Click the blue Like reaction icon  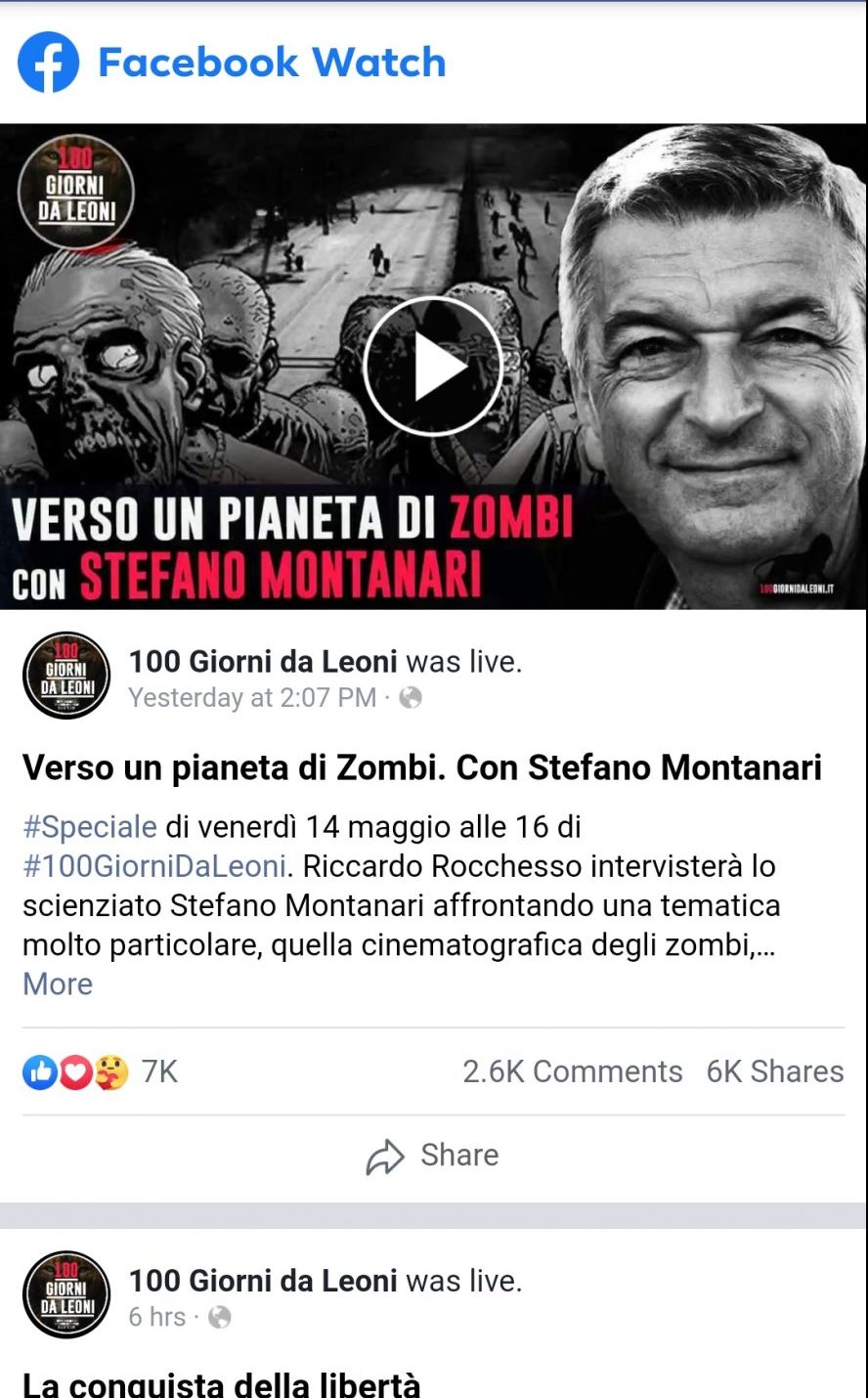(x=40, y=1072)
